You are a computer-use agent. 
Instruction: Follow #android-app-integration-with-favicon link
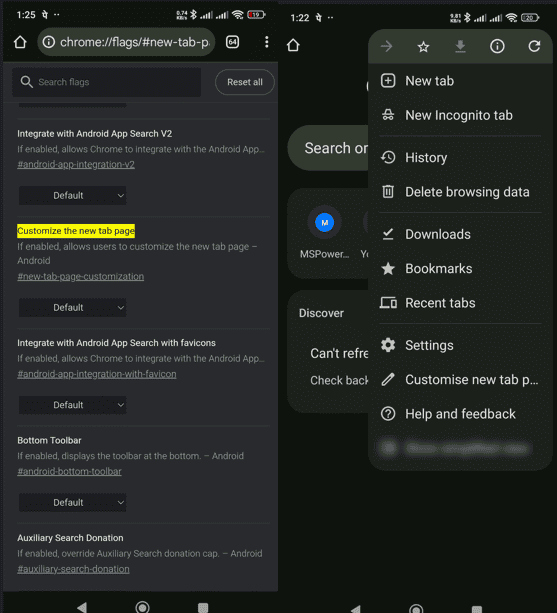click(97, 374)
